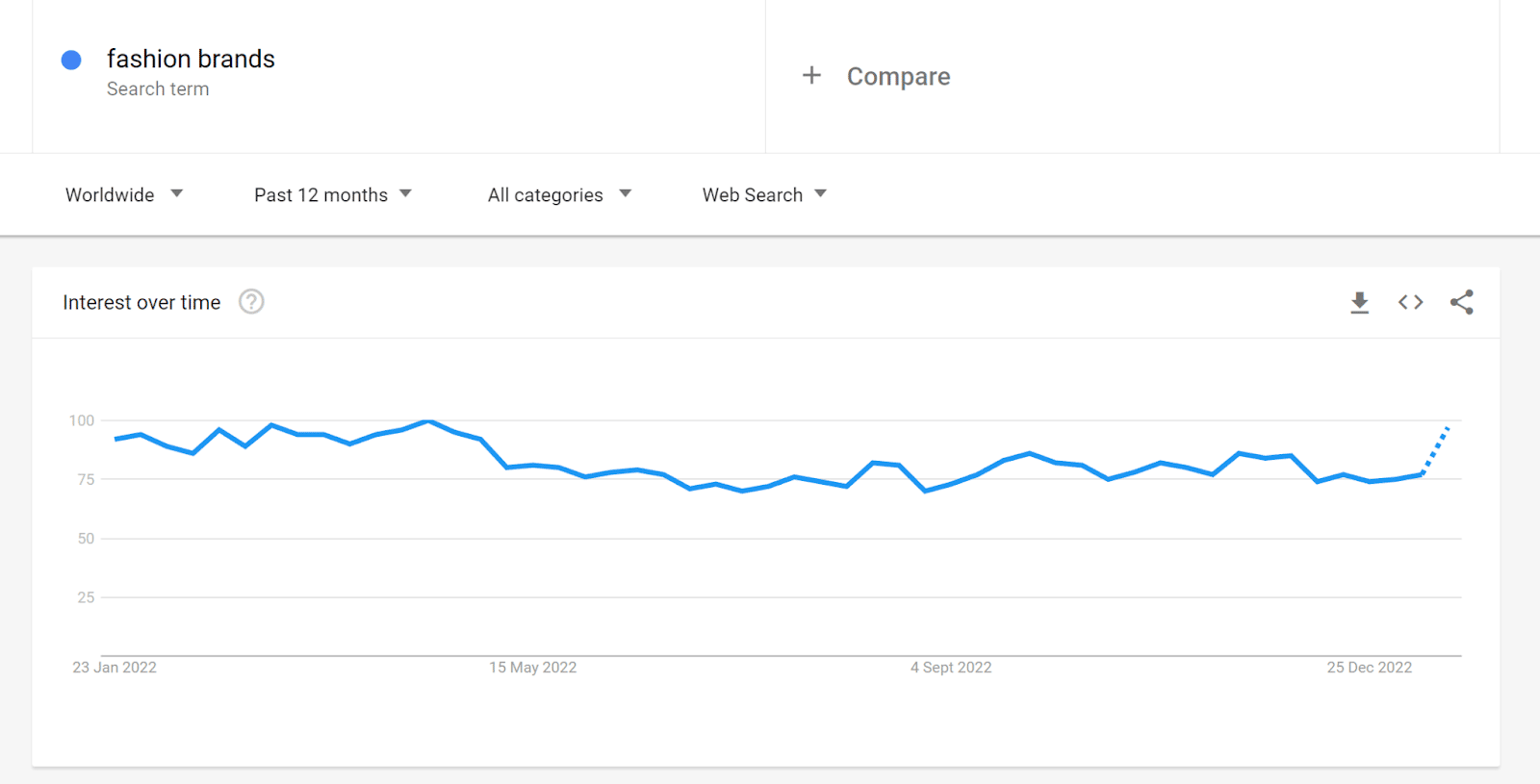
Task: Download the interest over time CSV
Action: [1359, 303]
